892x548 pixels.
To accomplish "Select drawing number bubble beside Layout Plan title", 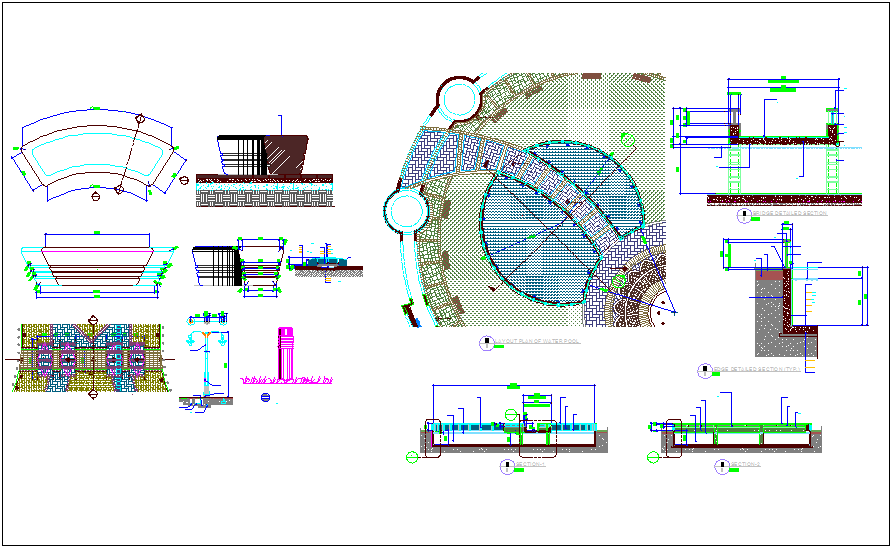I will (486, 343).
